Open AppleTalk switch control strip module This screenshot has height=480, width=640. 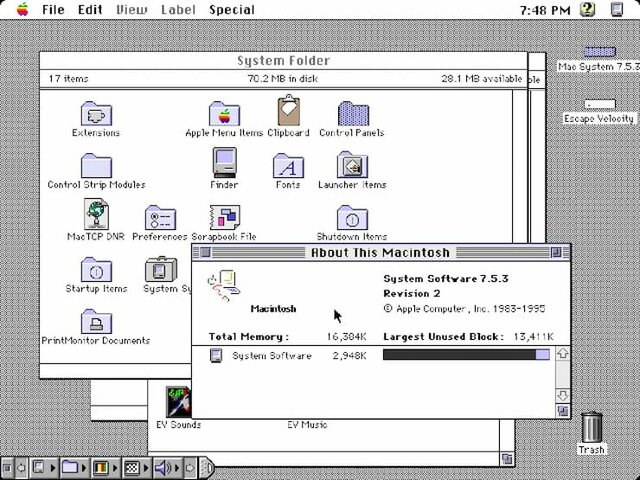click(43, 467)
